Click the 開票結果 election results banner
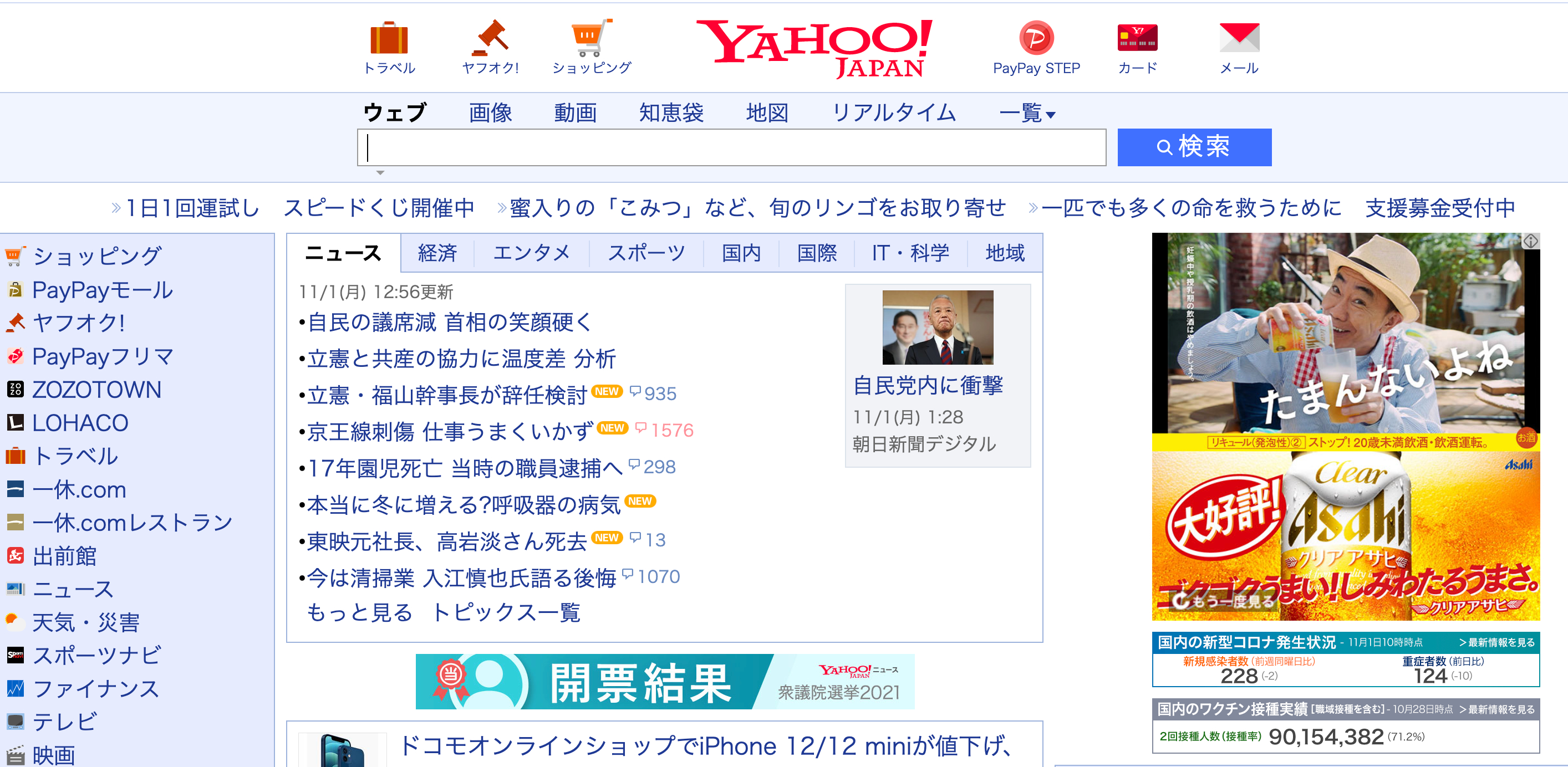The height and width of the screenshot is (767, 1568). (x=664, y=681)
